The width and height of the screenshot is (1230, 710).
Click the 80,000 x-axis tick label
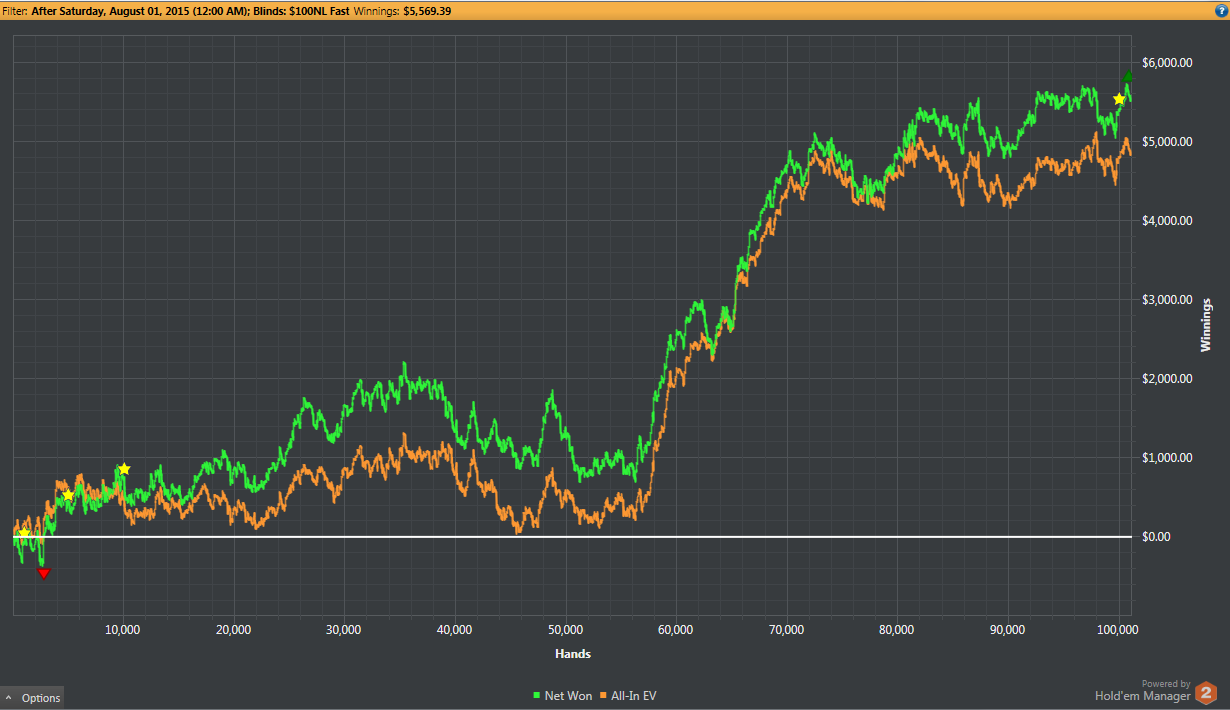[897, 630]
